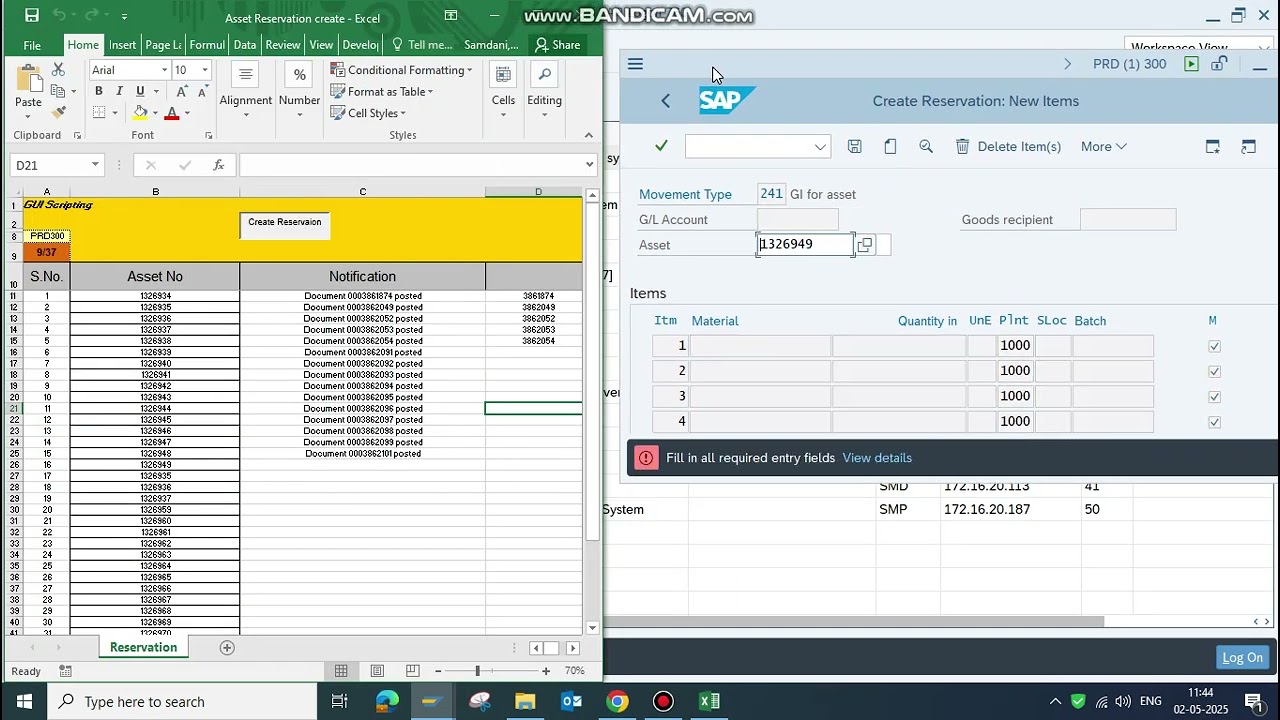Viewport: 1280px width, 720px height.
Task: Expand Conditional Formatting dropdown
Action: pos(469,70)
